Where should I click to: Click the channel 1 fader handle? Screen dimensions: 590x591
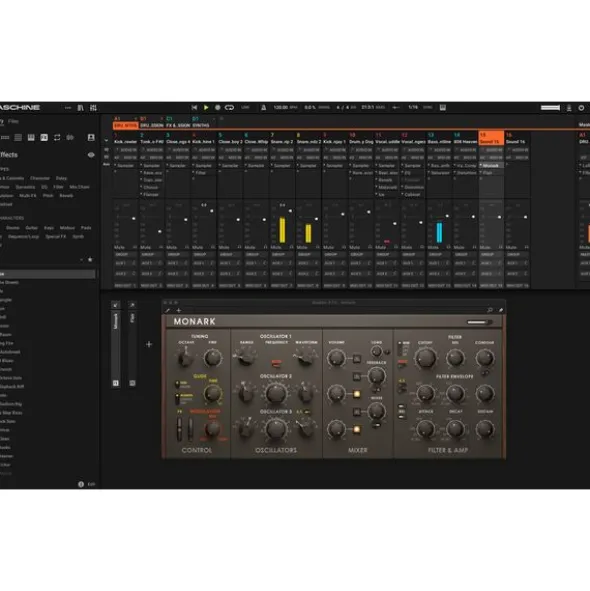[x=133, y=219]
